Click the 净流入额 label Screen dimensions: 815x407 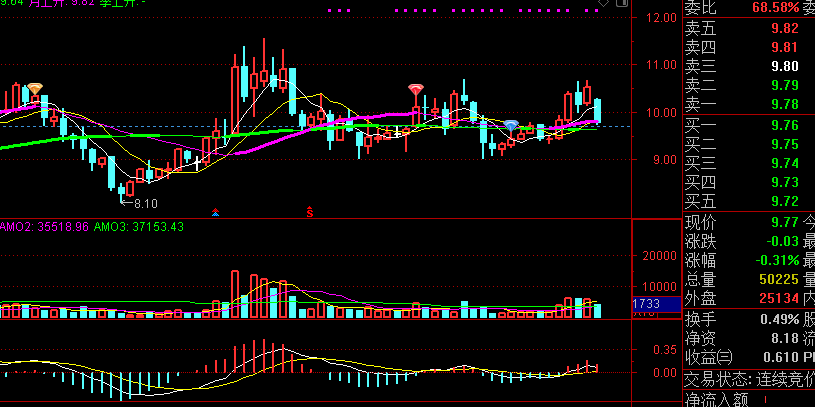coord(716,400)
